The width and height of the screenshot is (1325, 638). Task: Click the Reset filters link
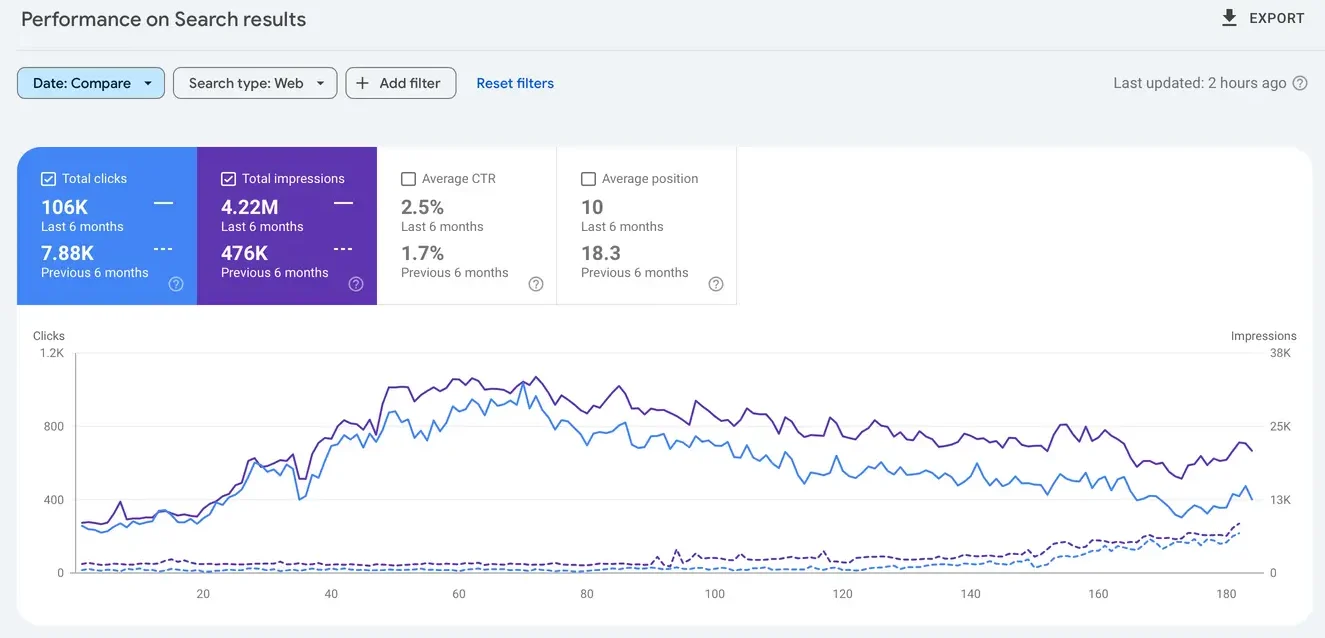(x=515, y=83)
